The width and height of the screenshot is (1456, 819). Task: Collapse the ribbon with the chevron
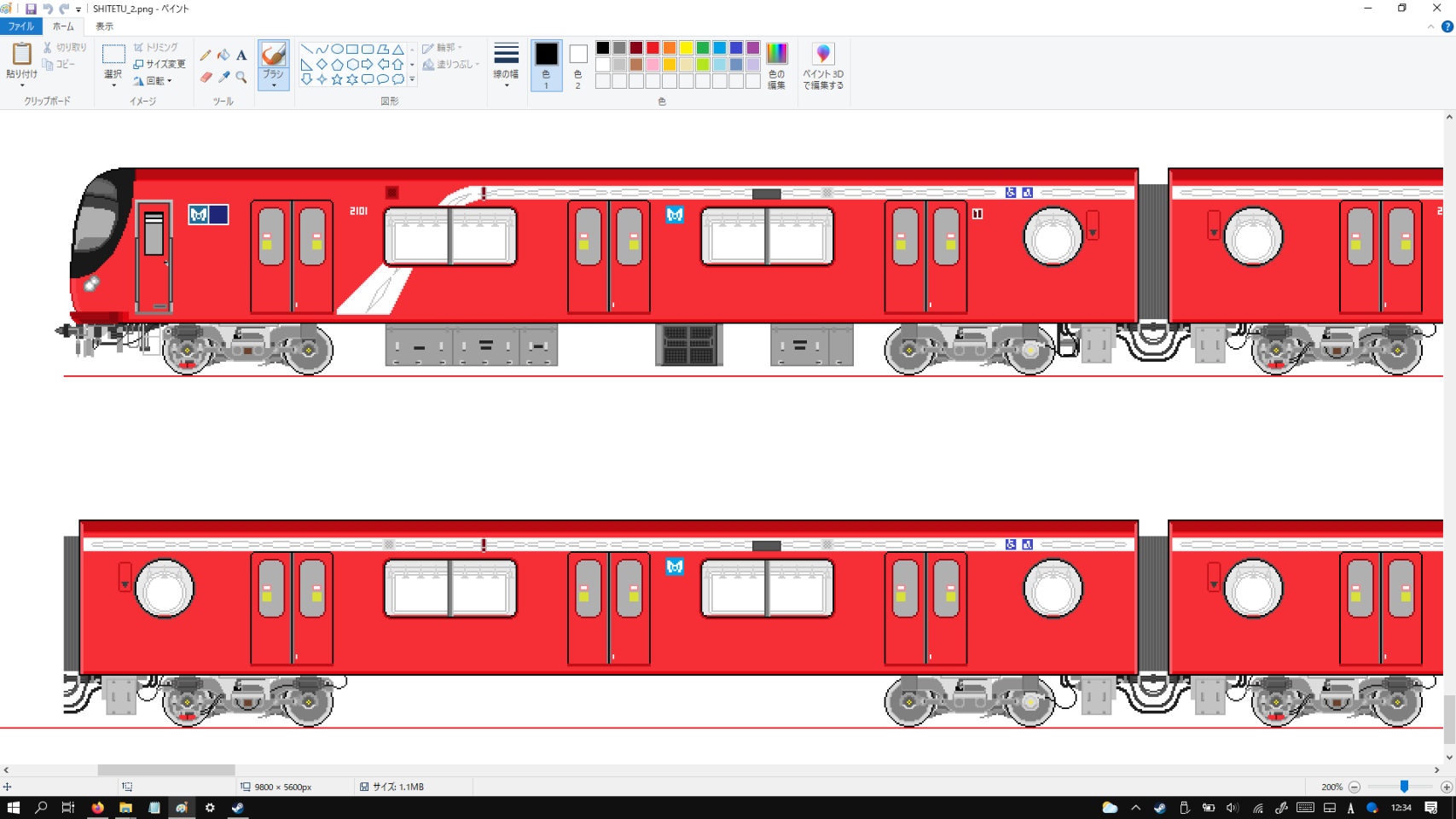point(1430,26)
